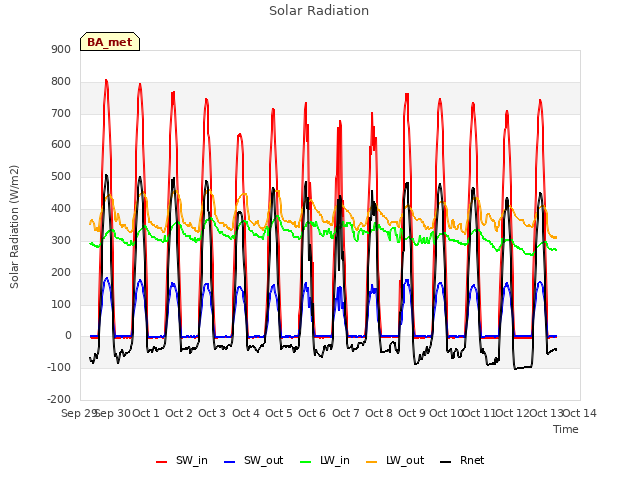Click the Oct 2 x-axis tick label
Screen dimensions: 640x480
[x=179, y=413]
